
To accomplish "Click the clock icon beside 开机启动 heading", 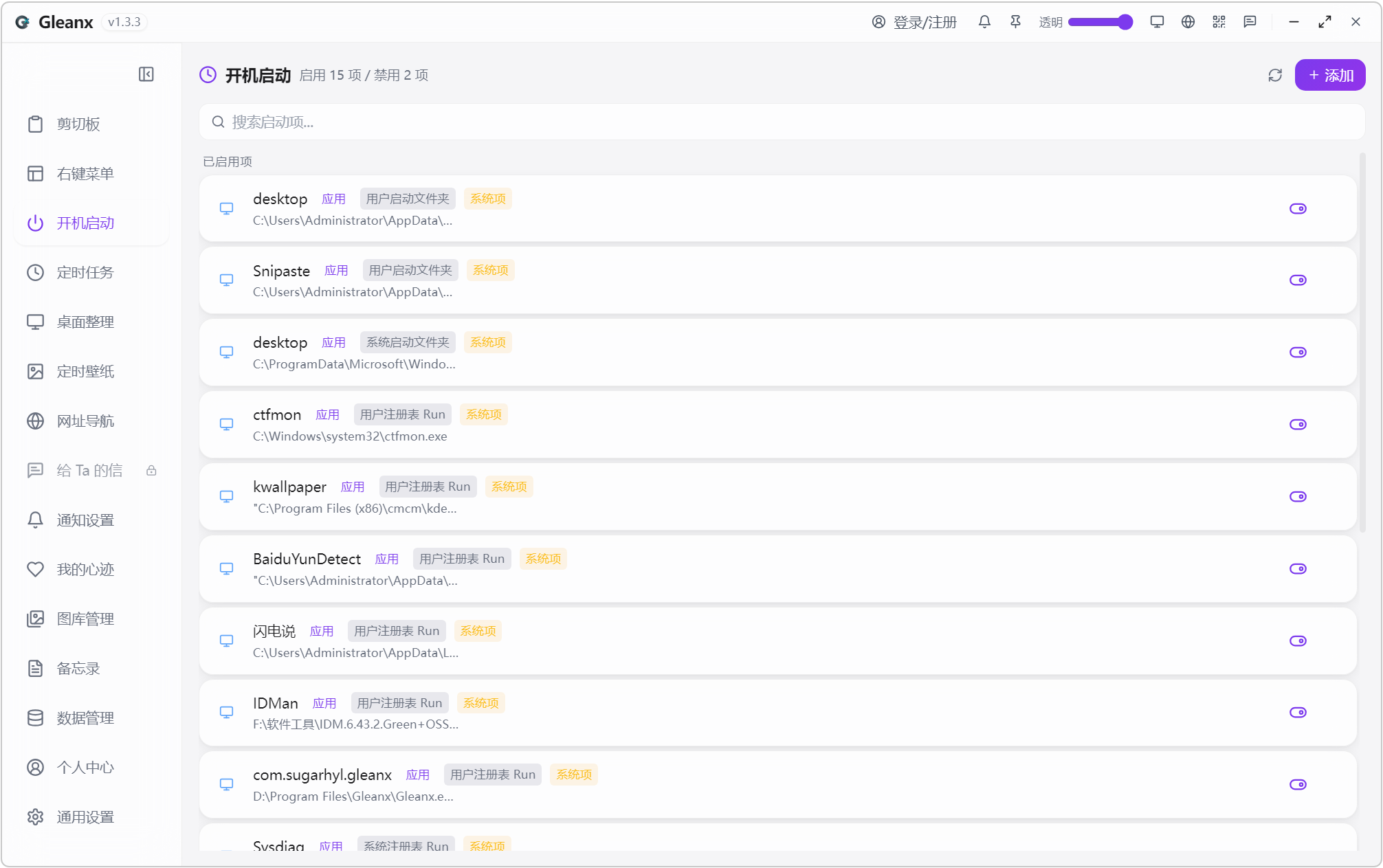I will click(208, 75).
